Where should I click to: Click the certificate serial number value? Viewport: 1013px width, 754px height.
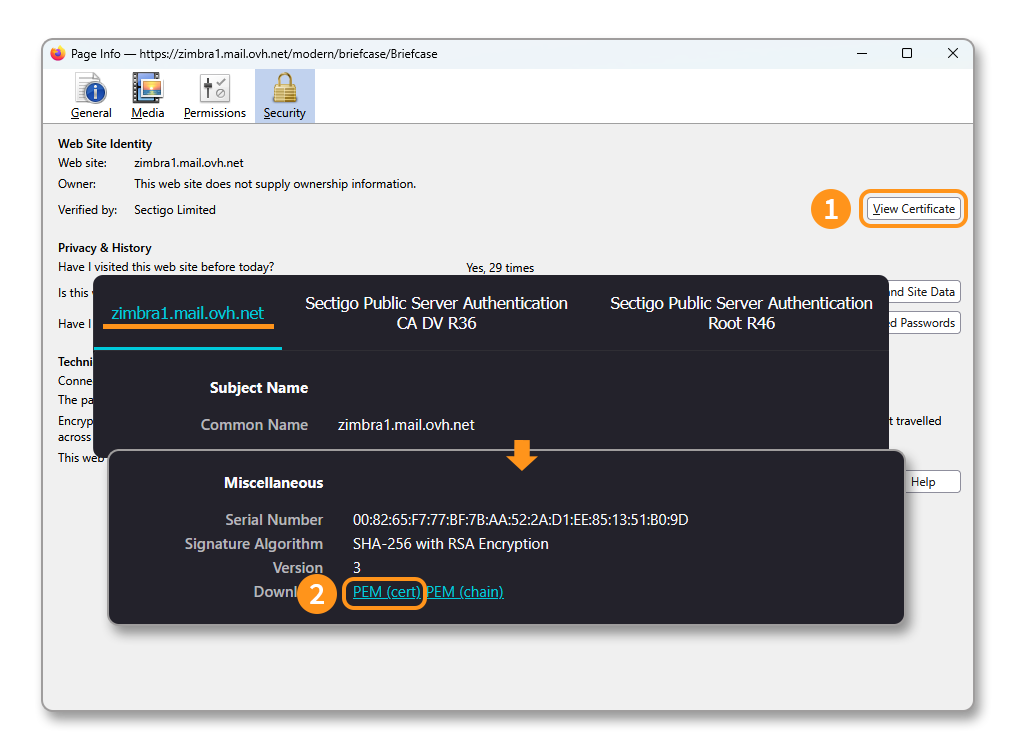(520, 520)
